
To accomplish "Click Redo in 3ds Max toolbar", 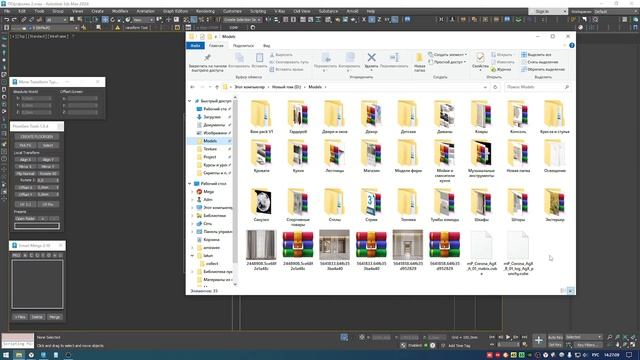I will 14,20.
